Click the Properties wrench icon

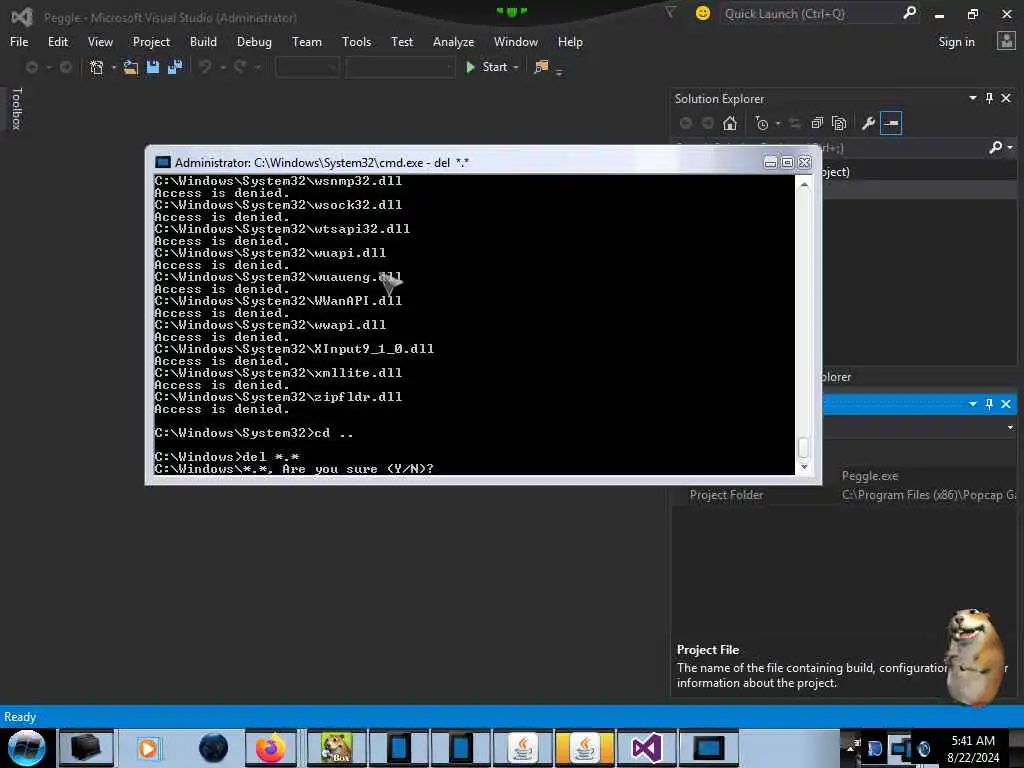coord(868,123)
